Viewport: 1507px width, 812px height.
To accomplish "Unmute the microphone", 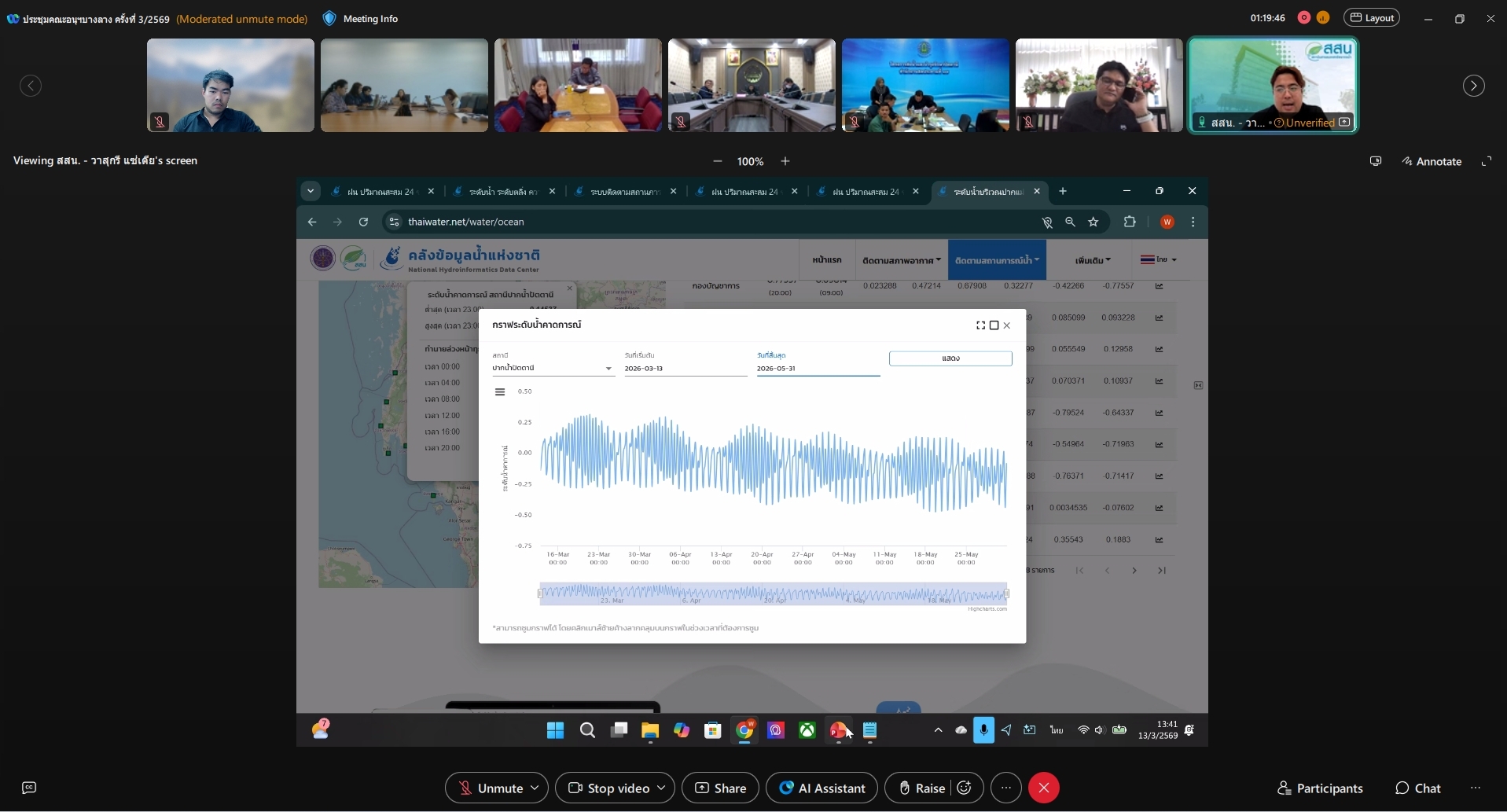I will tap(491, 788).
